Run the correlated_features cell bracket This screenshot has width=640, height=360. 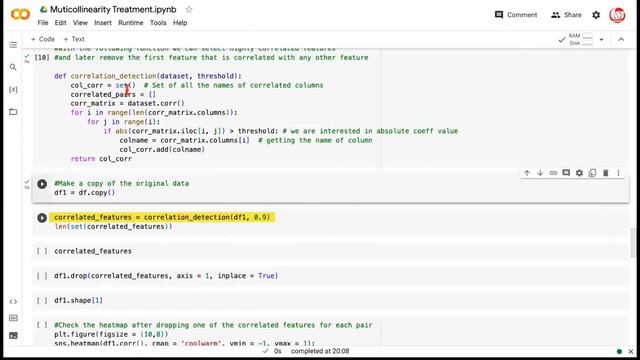pos(42,251)
